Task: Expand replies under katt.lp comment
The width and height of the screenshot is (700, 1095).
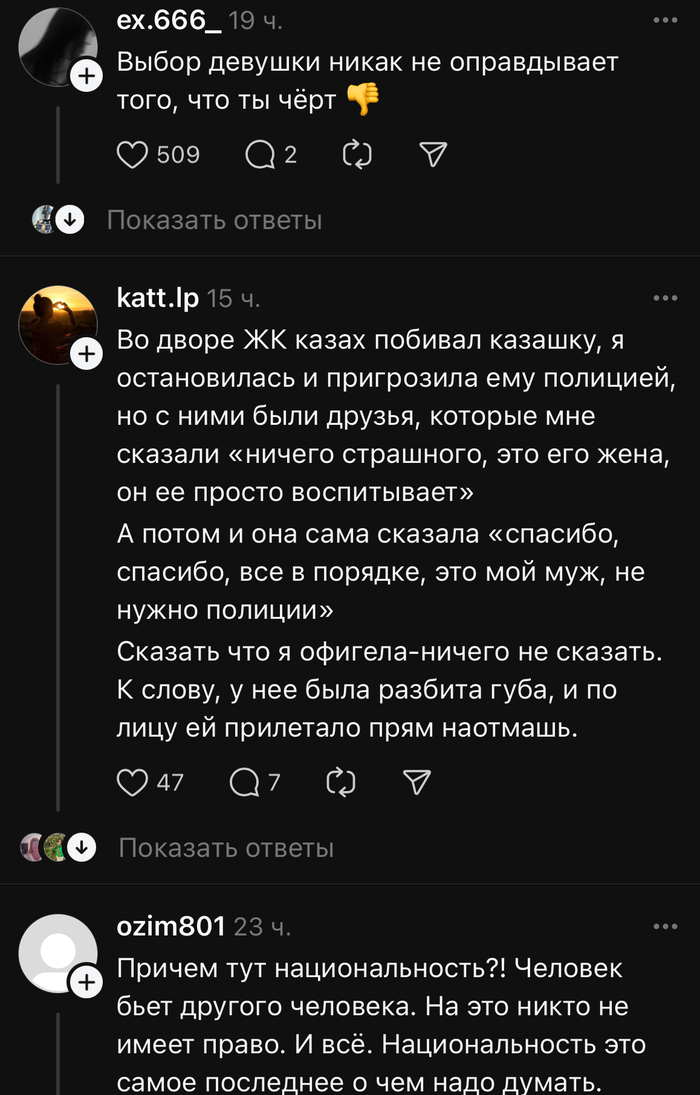Action: [x=225, y=848]
